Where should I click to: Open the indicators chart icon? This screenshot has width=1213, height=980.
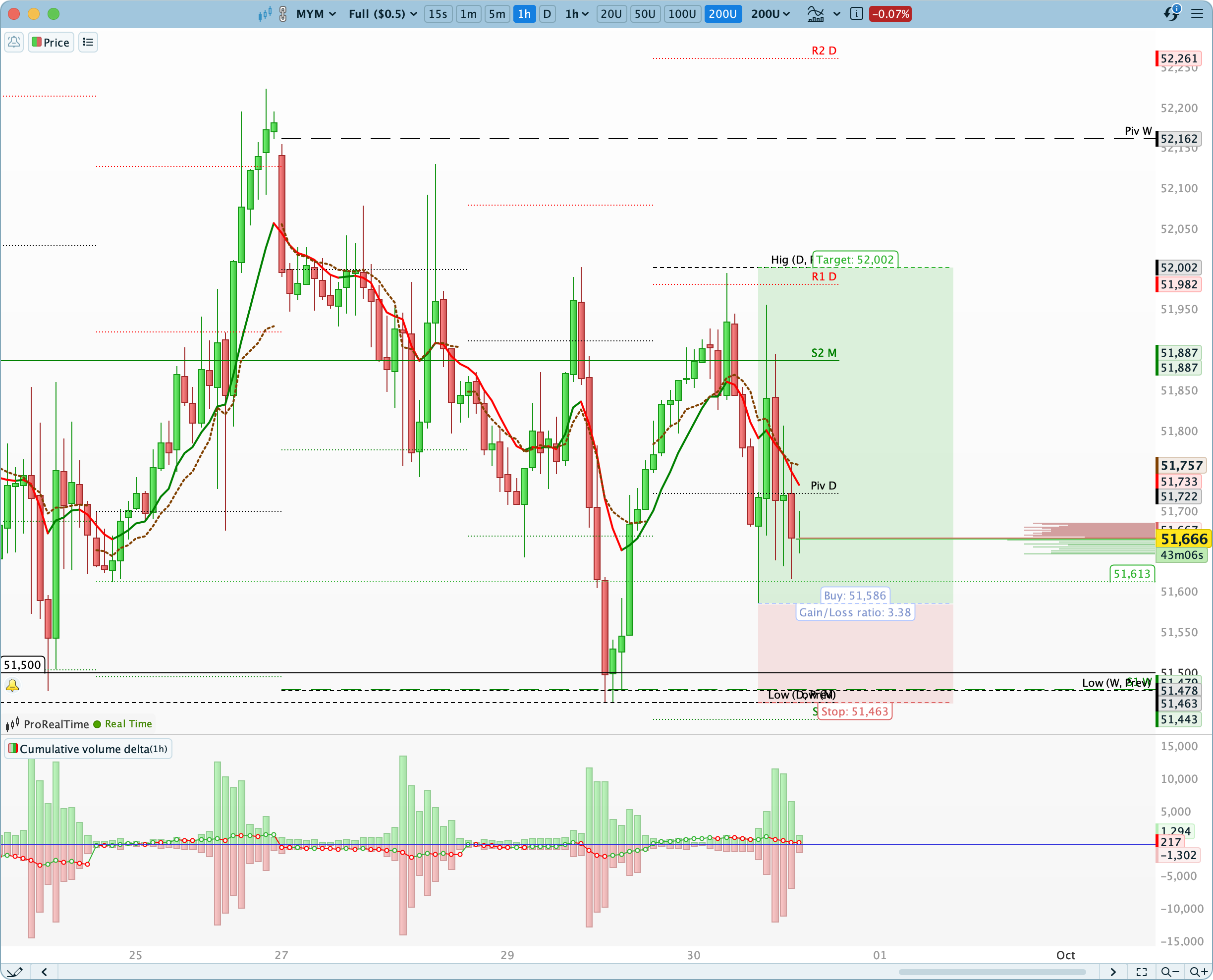(815, 13)
